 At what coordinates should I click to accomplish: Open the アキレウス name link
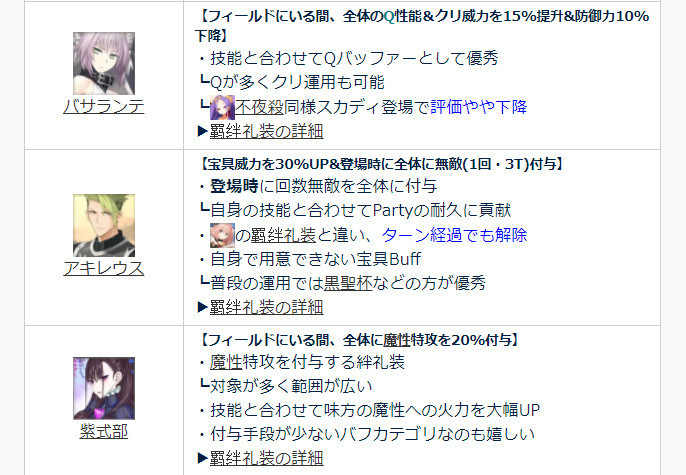[x=104, y=269]
